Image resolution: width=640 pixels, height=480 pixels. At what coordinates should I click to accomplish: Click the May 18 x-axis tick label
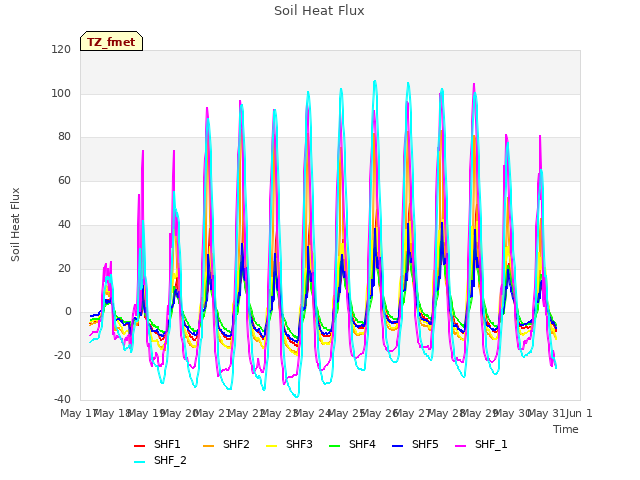112,413
